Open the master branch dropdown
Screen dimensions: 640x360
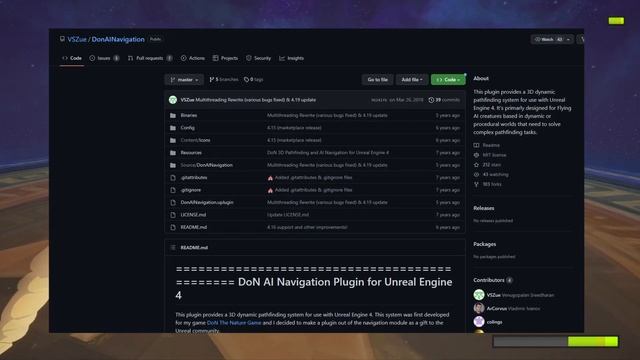[x=184, y=80]
